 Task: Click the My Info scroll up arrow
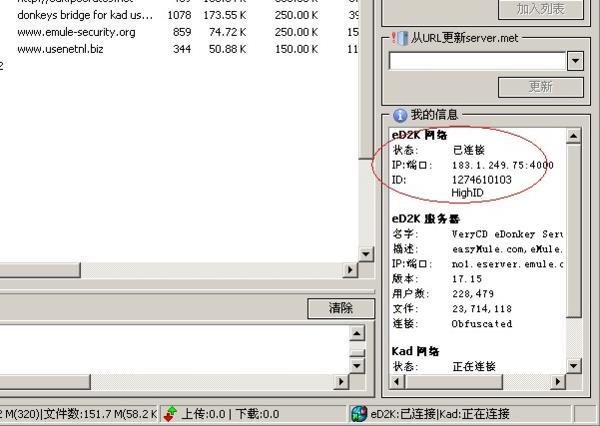pos(574,135)
